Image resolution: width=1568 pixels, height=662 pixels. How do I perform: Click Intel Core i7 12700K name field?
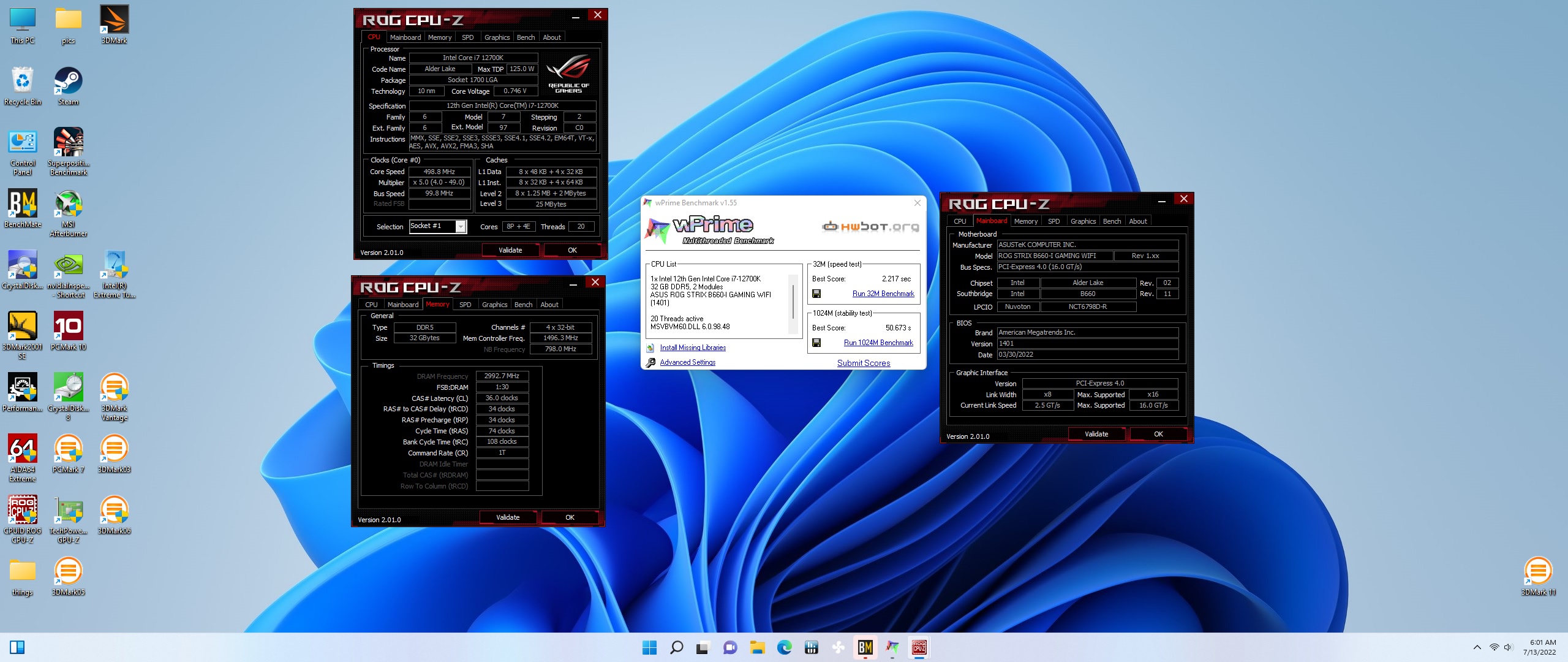[473, 58]
